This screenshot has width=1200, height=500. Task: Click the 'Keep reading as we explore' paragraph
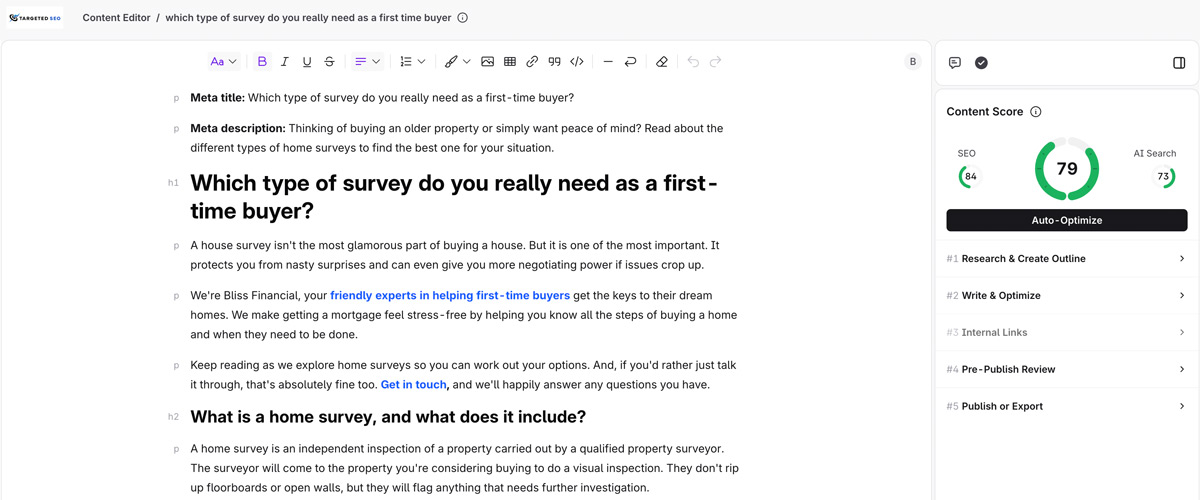coord(463,375)
